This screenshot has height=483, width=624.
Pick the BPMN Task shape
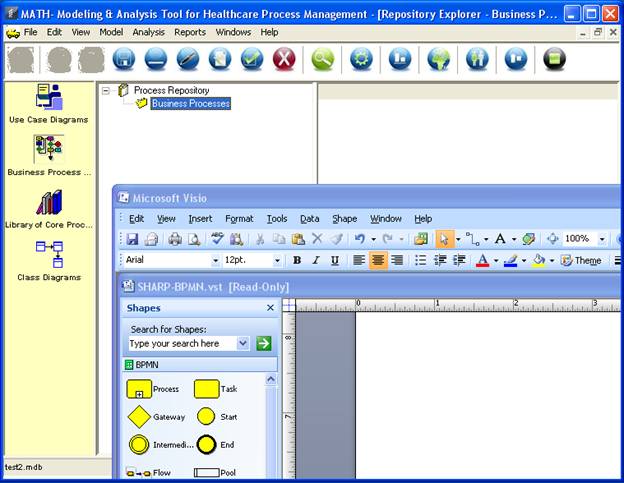206,389
